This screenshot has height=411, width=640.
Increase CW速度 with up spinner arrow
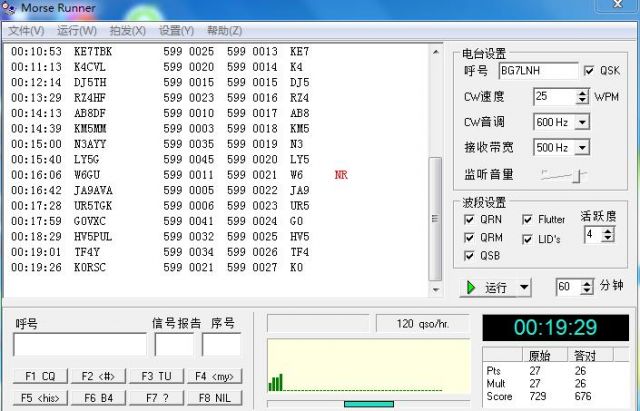(x=582, y=93)
